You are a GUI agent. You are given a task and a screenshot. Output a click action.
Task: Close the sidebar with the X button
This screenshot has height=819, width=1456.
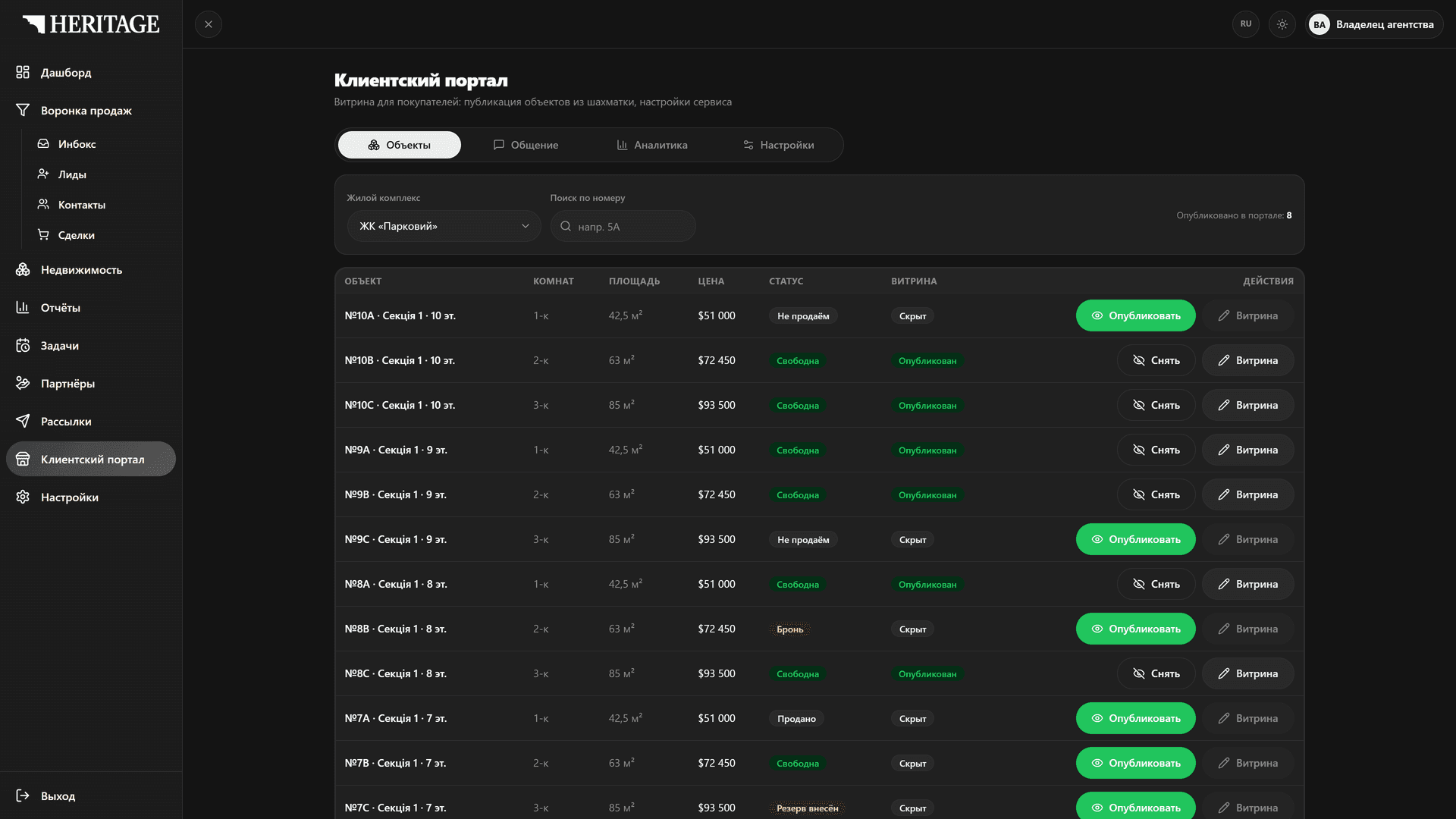(209, 24)
